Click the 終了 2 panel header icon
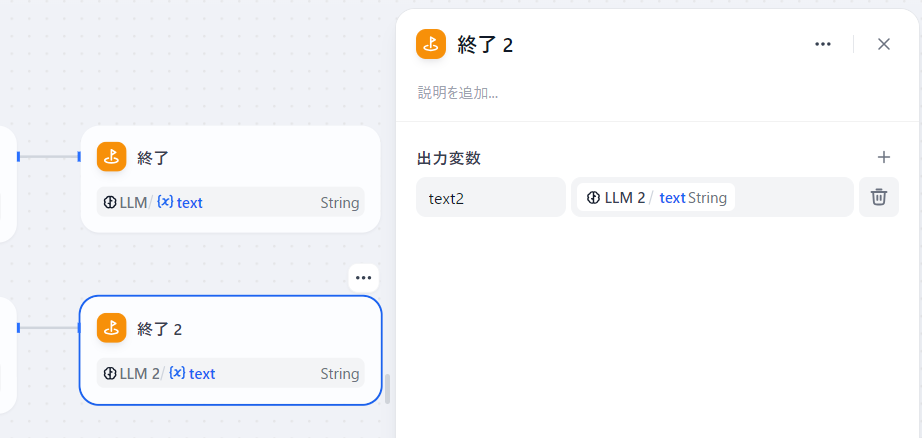 (x=431, y=44)
